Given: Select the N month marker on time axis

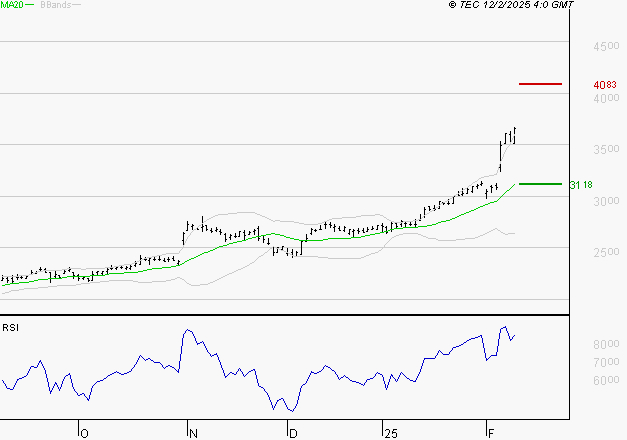Looking at the screenshot, I should [x=193, y=433].
